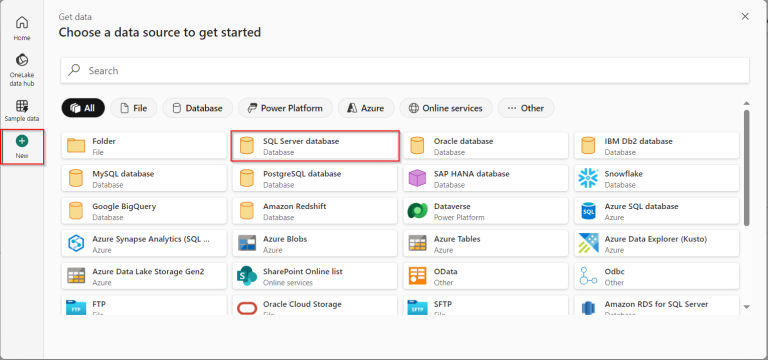
Task: Click the 'Azure SQL database' label text
Action: 641,206
